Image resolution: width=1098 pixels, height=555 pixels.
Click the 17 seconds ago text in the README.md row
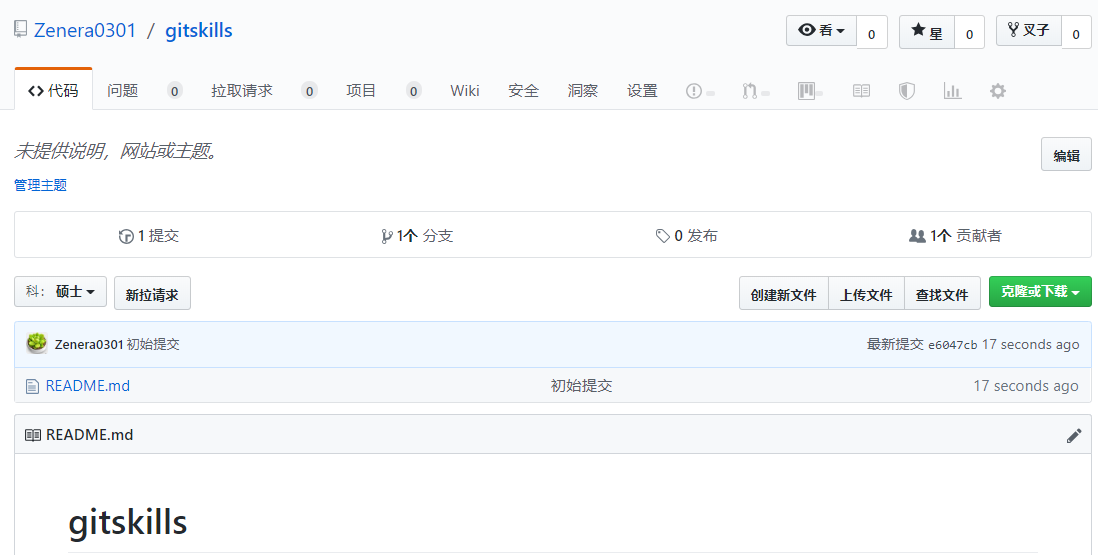coord(1026,386)
